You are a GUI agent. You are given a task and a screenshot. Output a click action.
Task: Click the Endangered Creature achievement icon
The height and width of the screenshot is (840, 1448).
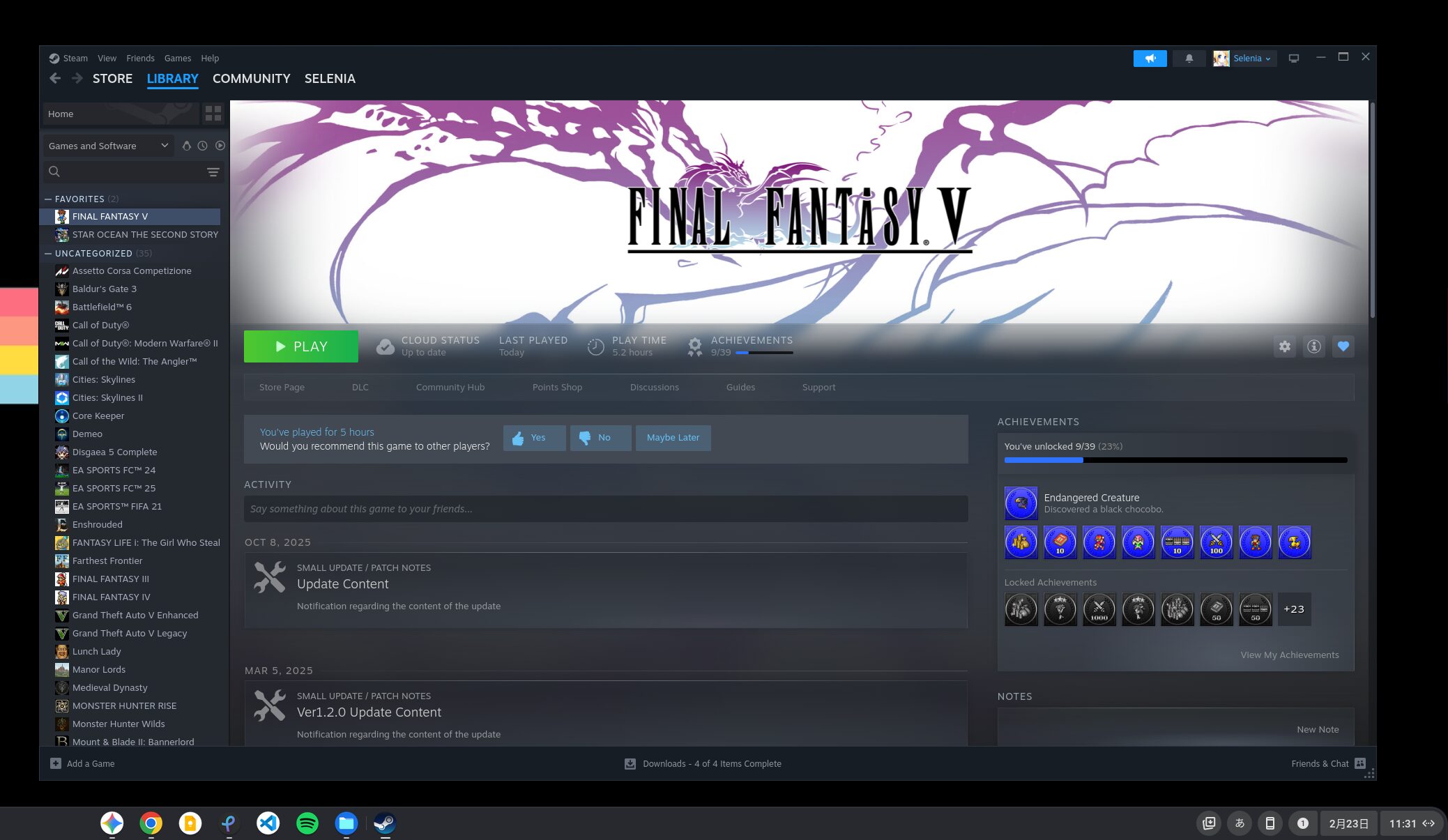1021,503
